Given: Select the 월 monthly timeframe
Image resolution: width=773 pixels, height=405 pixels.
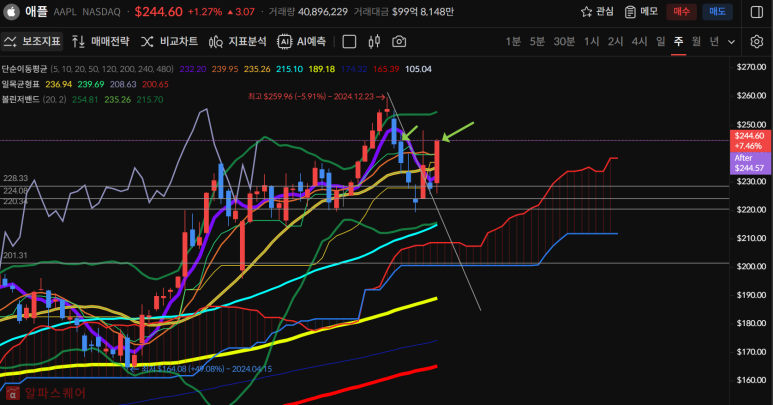Looking at the screenshot, I should tap(696, 42).
